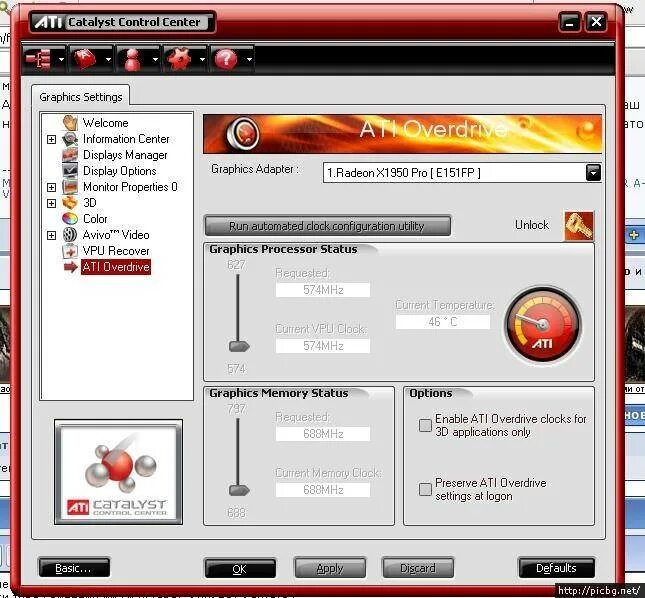The height and width of the screenshot is (598, 645).
Task: Open the Preferences icon dropdown arrow
Action: coord(202,60)
